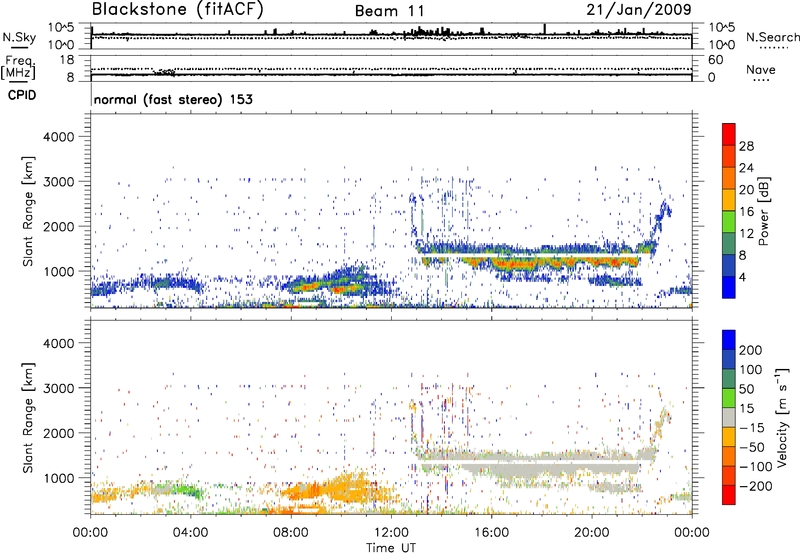Image resolution: width=800 pixels, height=554 pixels.
Task: Click the 18 tick on the frequency axis
Action: click(67, 60)
